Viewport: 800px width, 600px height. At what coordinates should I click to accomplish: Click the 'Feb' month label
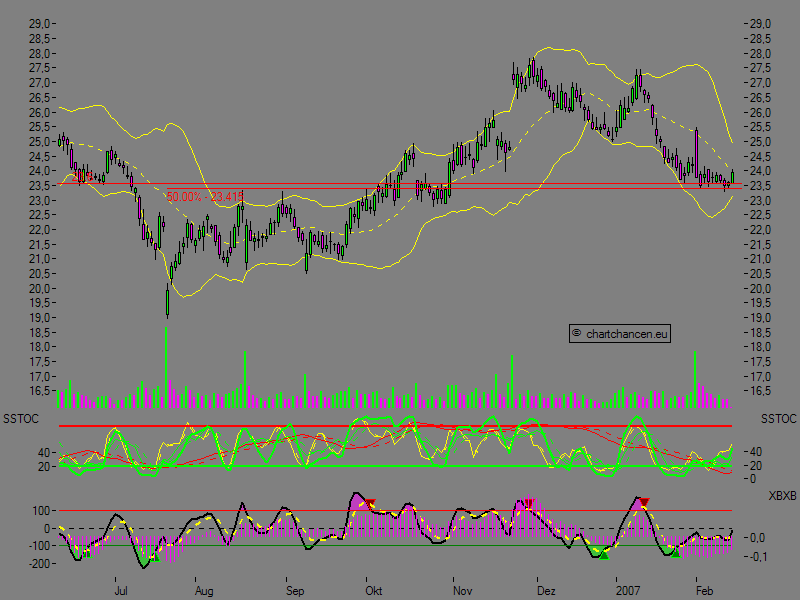tap(704, 591)
